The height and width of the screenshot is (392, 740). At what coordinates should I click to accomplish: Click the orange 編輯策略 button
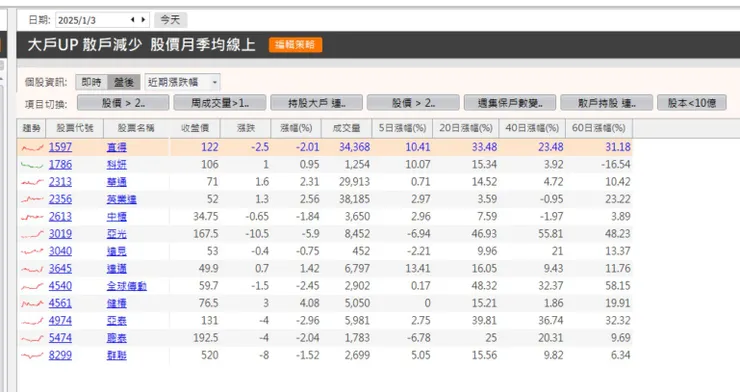(295, 45)
